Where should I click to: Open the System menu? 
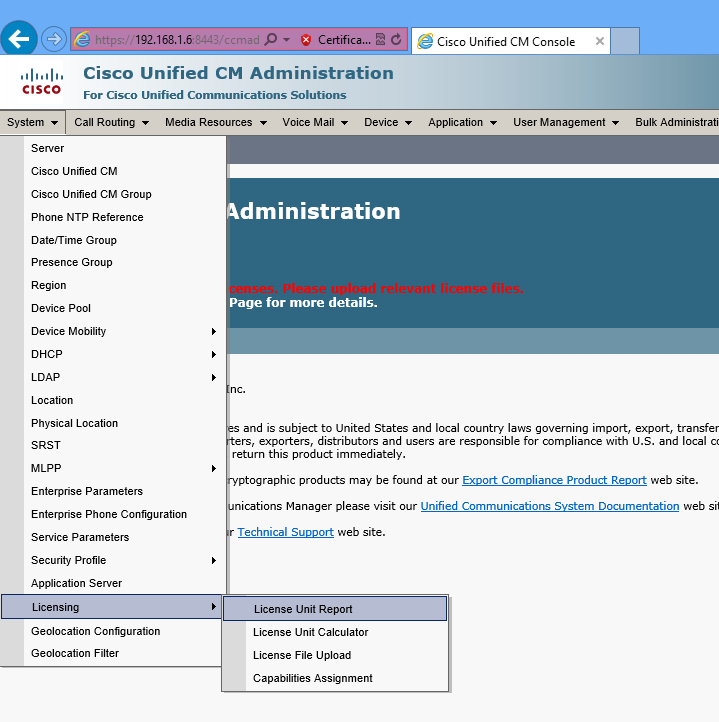(x=32, y=122)
